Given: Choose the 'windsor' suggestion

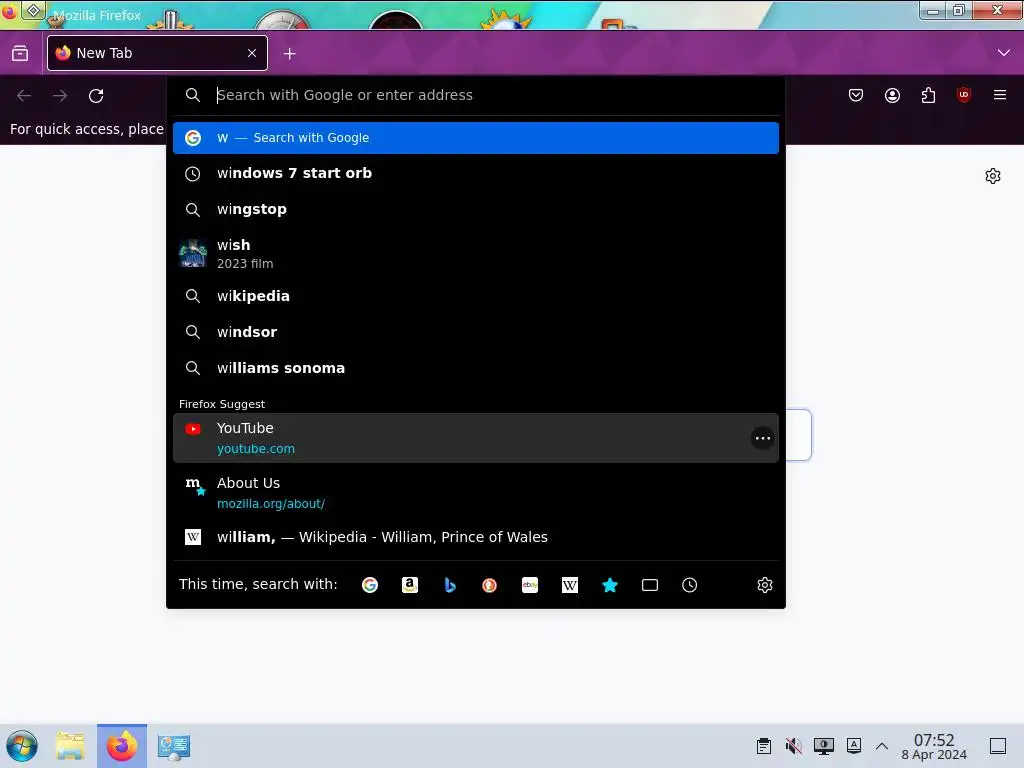Looking at the screenshot, I should pos(475,332).
